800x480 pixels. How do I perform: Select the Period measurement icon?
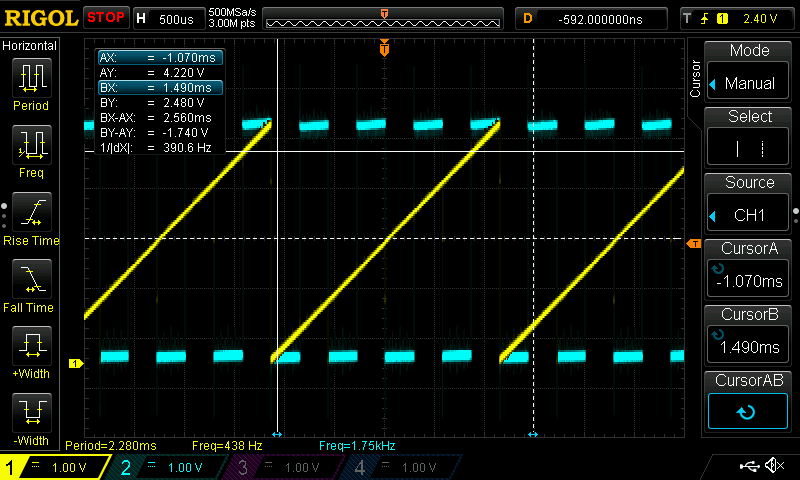point(31,84)
